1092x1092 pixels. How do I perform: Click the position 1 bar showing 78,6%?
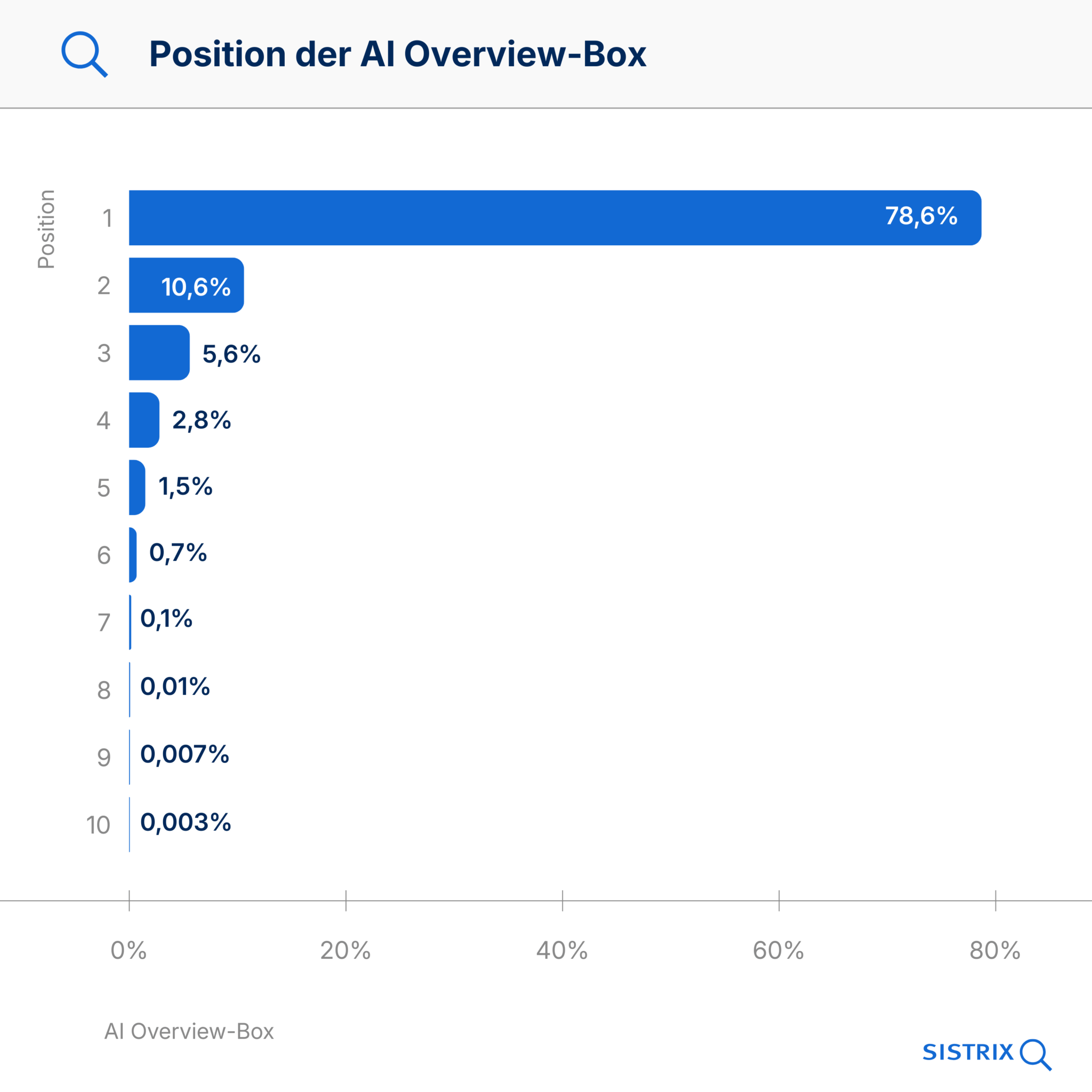pyautogui.click(x=554, y=218)
